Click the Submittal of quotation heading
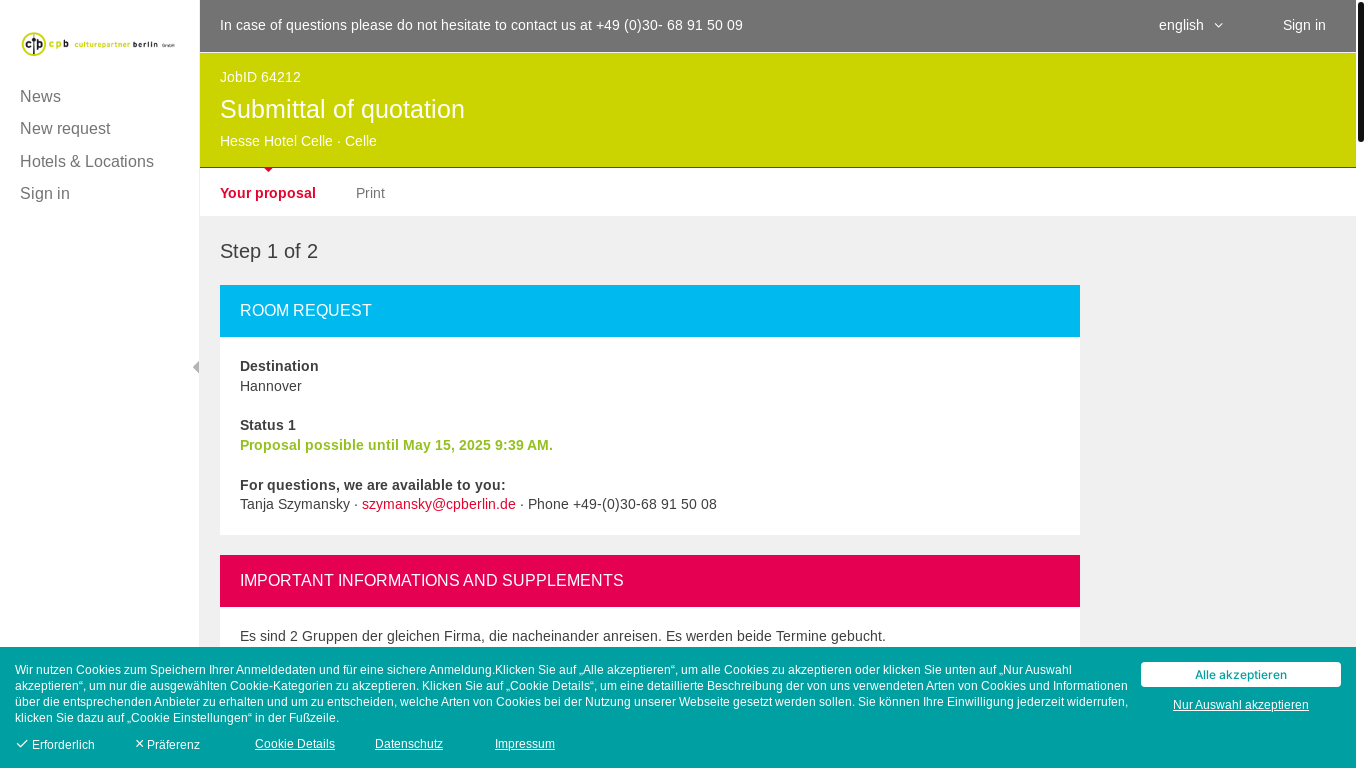This screenshot has height=768, width=1366. click(342, 109)
